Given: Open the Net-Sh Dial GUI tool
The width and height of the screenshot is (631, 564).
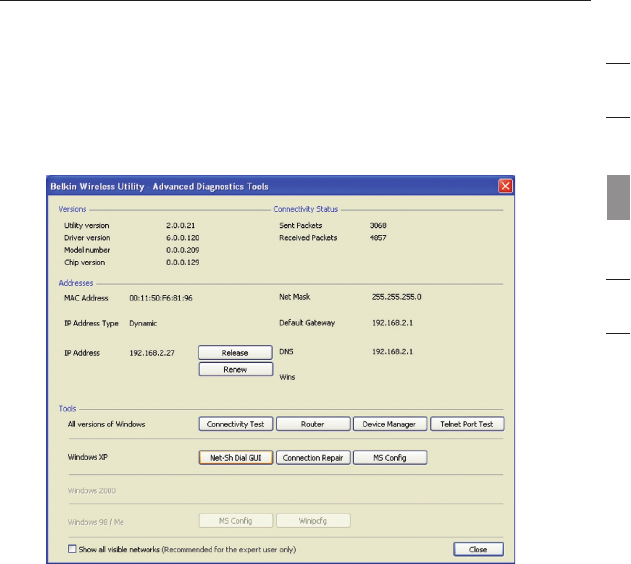Looking at the screenshot, I should tap(236, 458).
